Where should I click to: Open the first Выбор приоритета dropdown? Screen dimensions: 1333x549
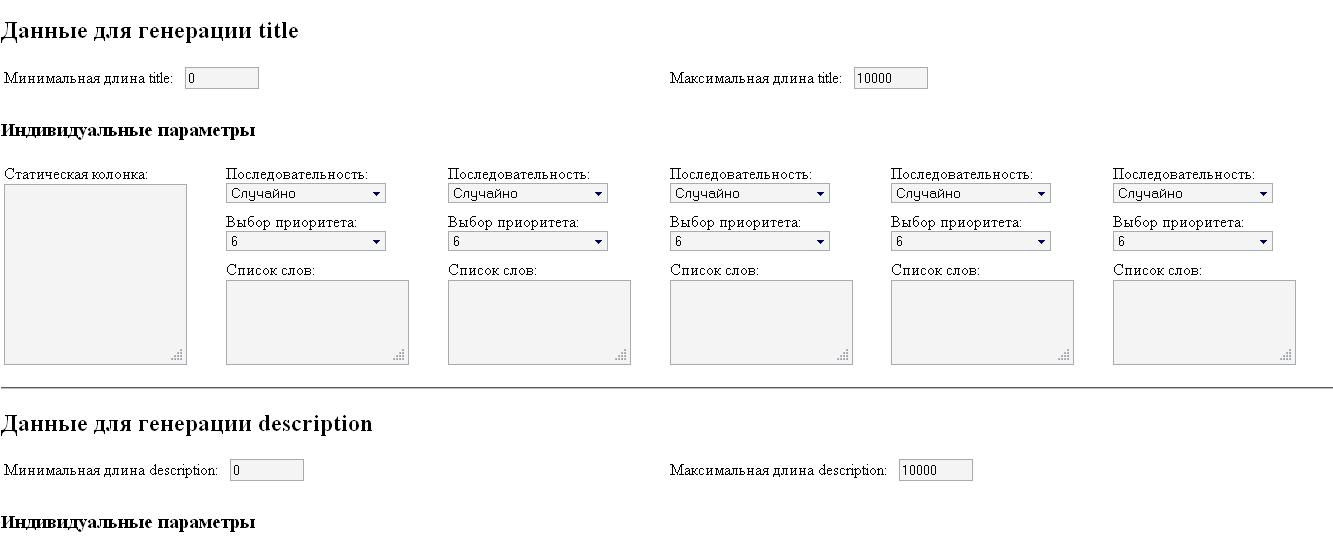pyautogui.click(x=305, y=241)
